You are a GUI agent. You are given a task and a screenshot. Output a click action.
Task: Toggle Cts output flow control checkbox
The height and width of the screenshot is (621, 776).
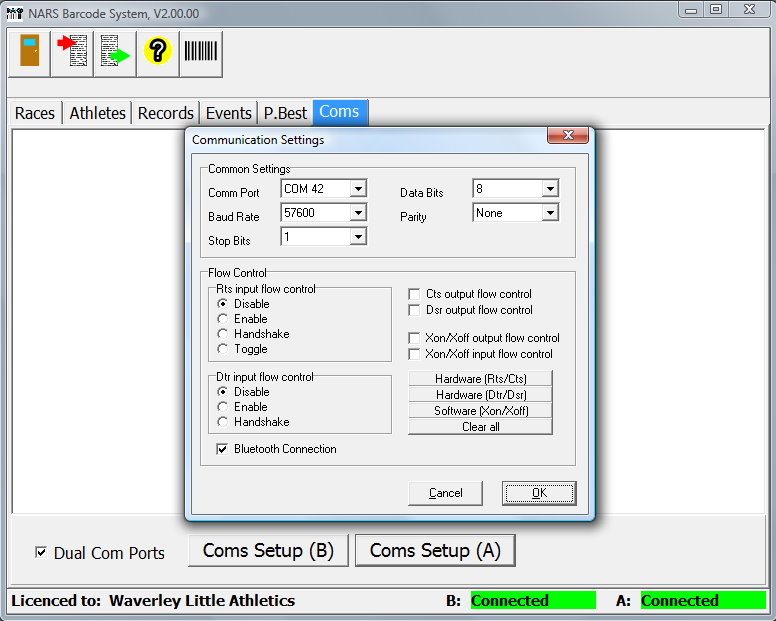click(415, 294)
